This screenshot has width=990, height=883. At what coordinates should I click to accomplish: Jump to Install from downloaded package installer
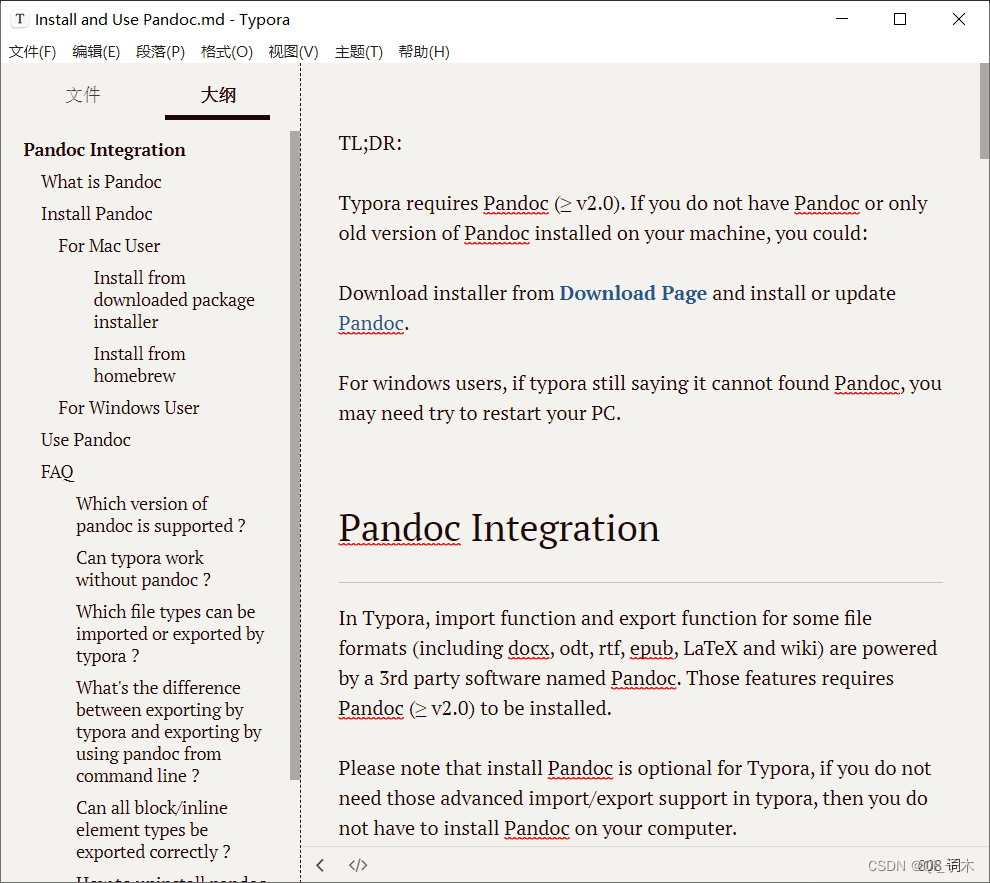point(174,300)
